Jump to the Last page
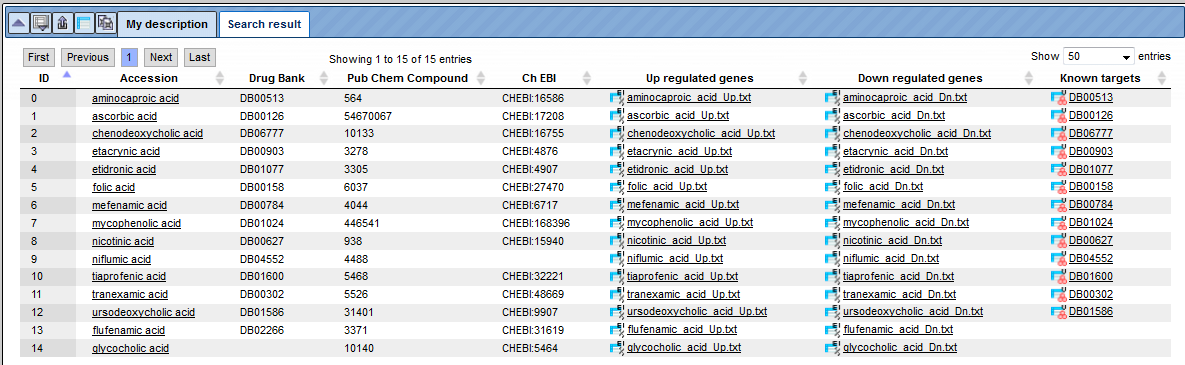 pos(200,57)
